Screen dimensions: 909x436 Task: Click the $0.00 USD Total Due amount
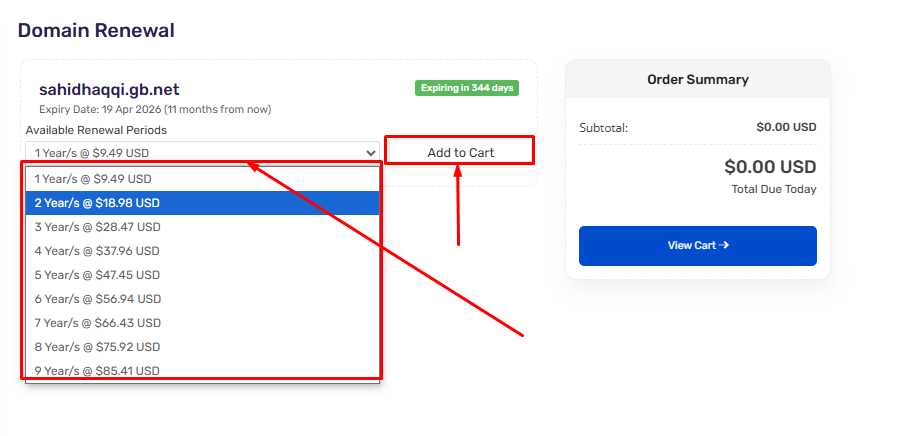click(770, 167)
